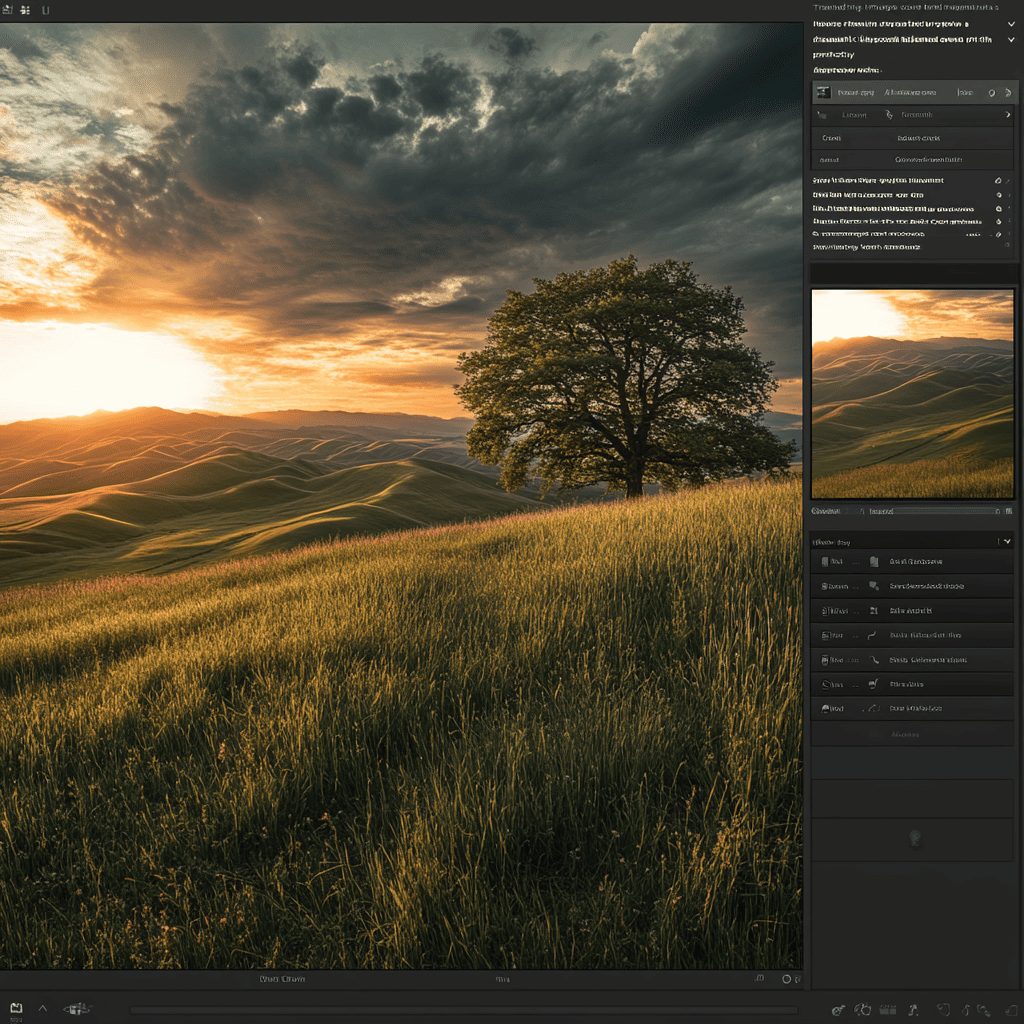Click the first icon in the bottom-right icon group
This screenshot has width=1024, height=1024.
pos(838,1010)
